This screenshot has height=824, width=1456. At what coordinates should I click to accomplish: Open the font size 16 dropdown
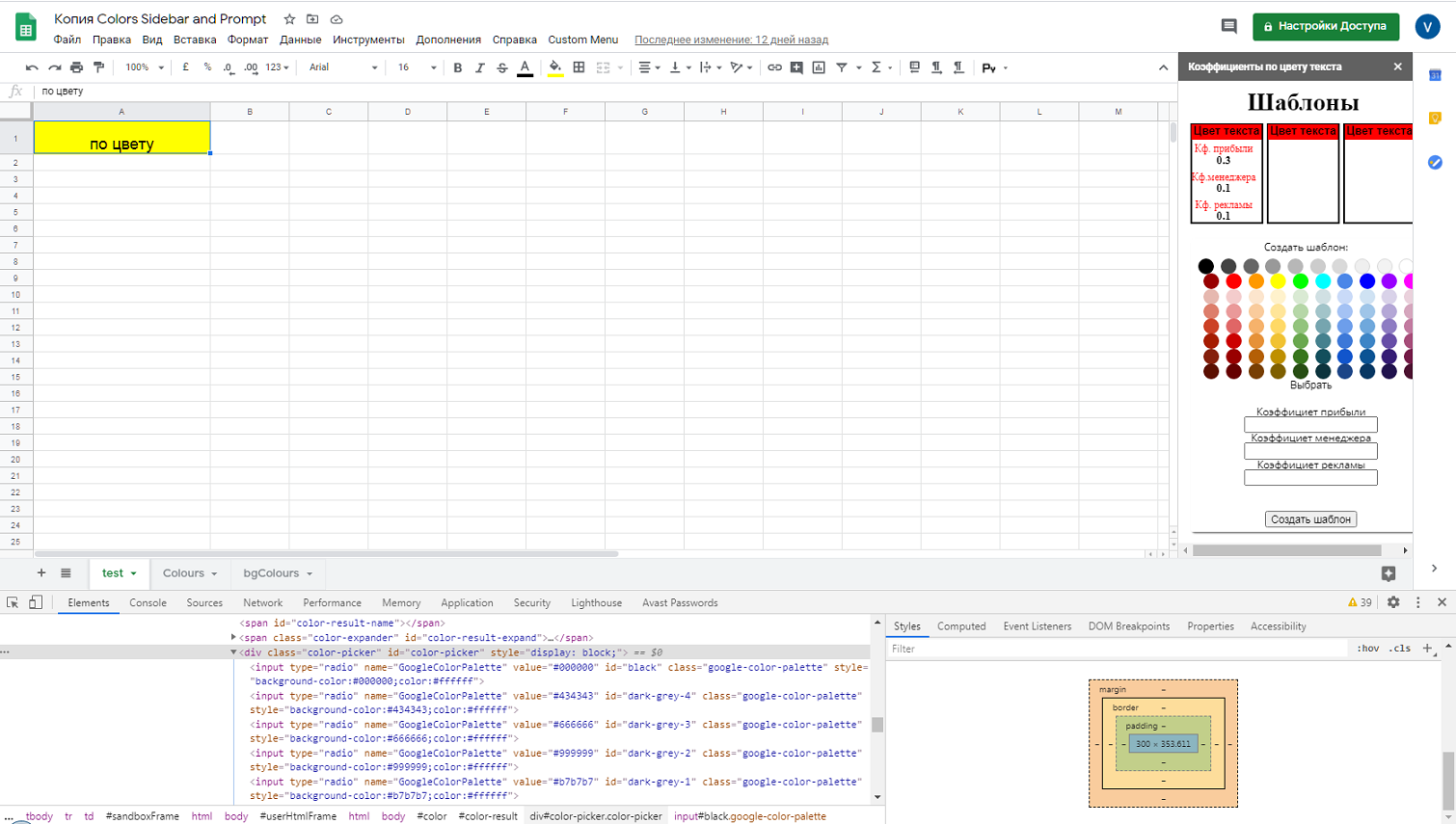click(x=417, y=67)
